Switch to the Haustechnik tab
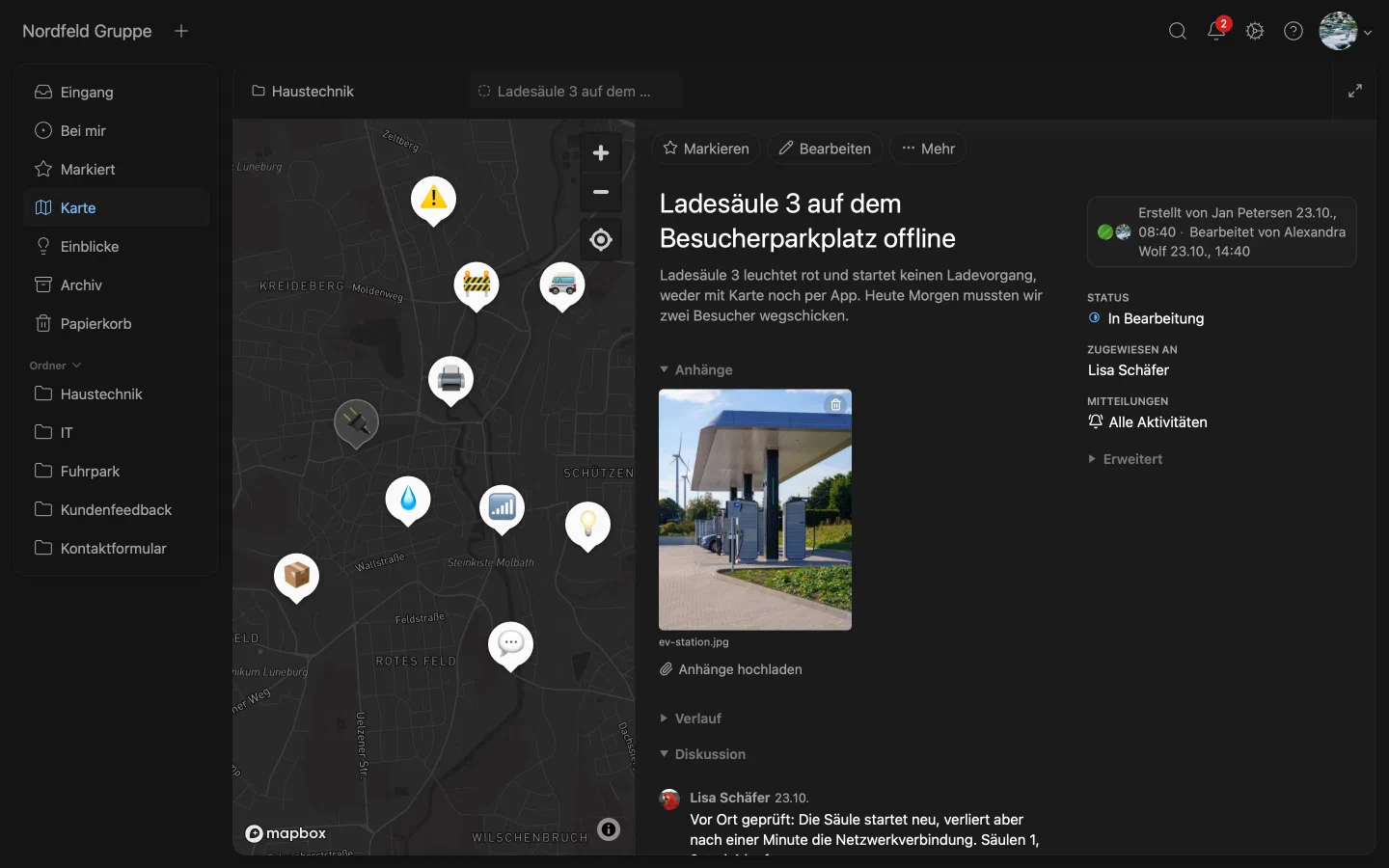The width and height of the screenshot is (1389, 868). [x=303, y=92]
